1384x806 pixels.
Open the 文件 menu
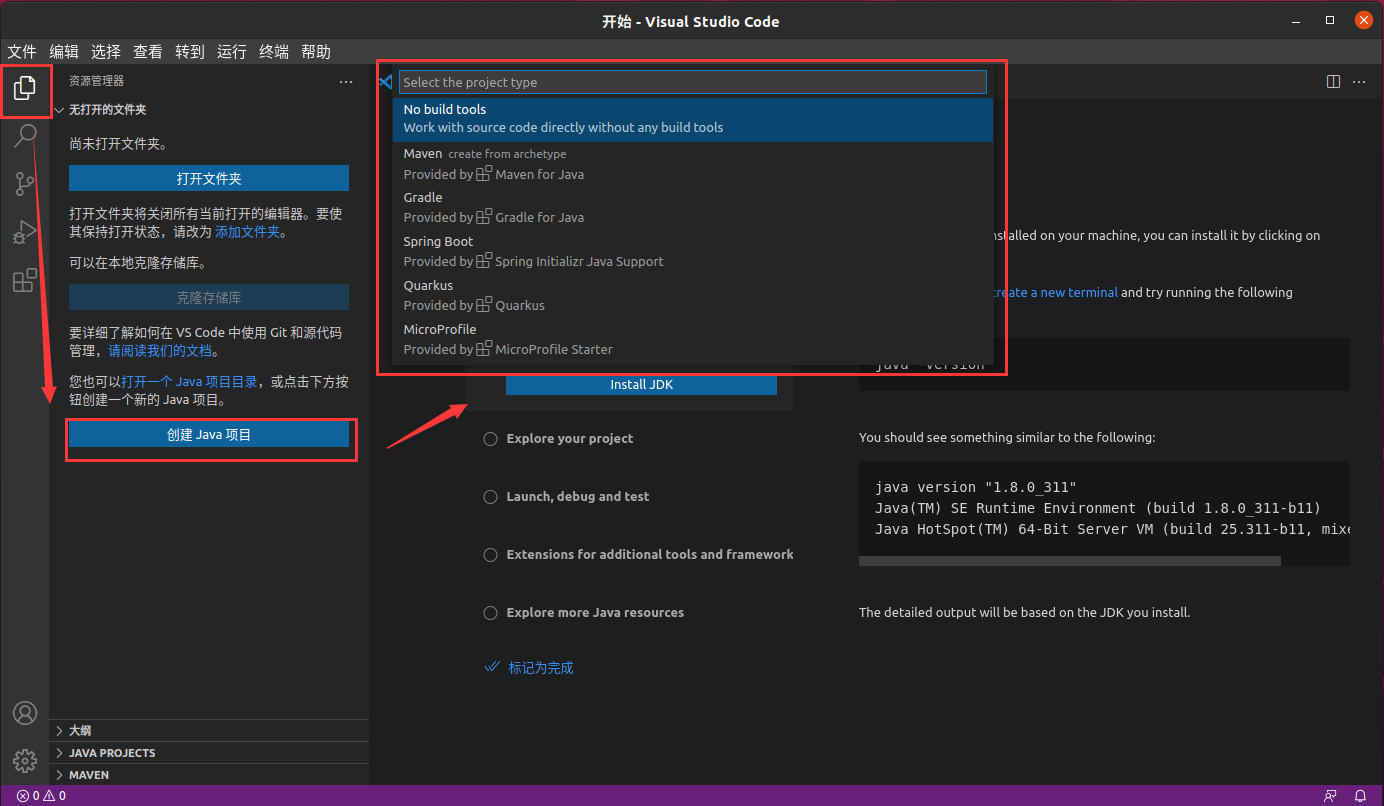(22, 52)
